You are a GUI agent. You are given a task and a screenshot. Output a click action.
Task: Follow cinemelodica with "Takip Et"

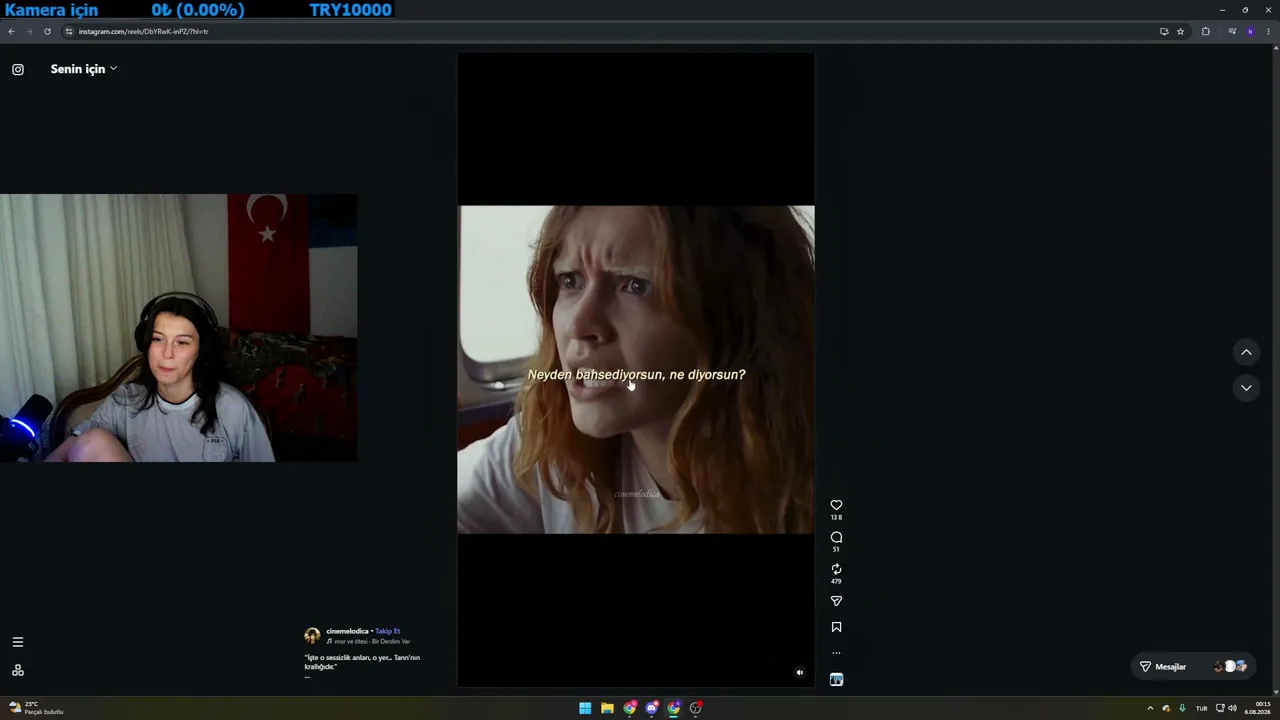[x=387, y=631]
